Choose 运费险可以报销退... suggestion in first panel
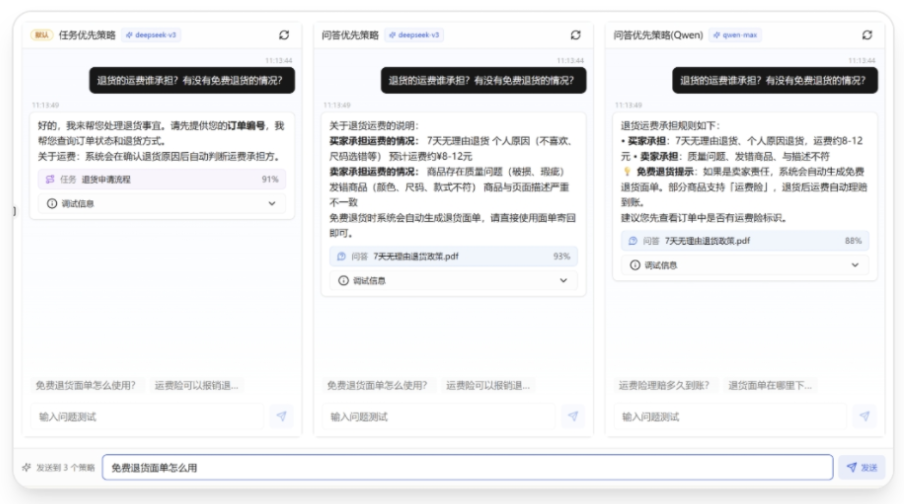This screenshot has width=904, height=504. 196,385
